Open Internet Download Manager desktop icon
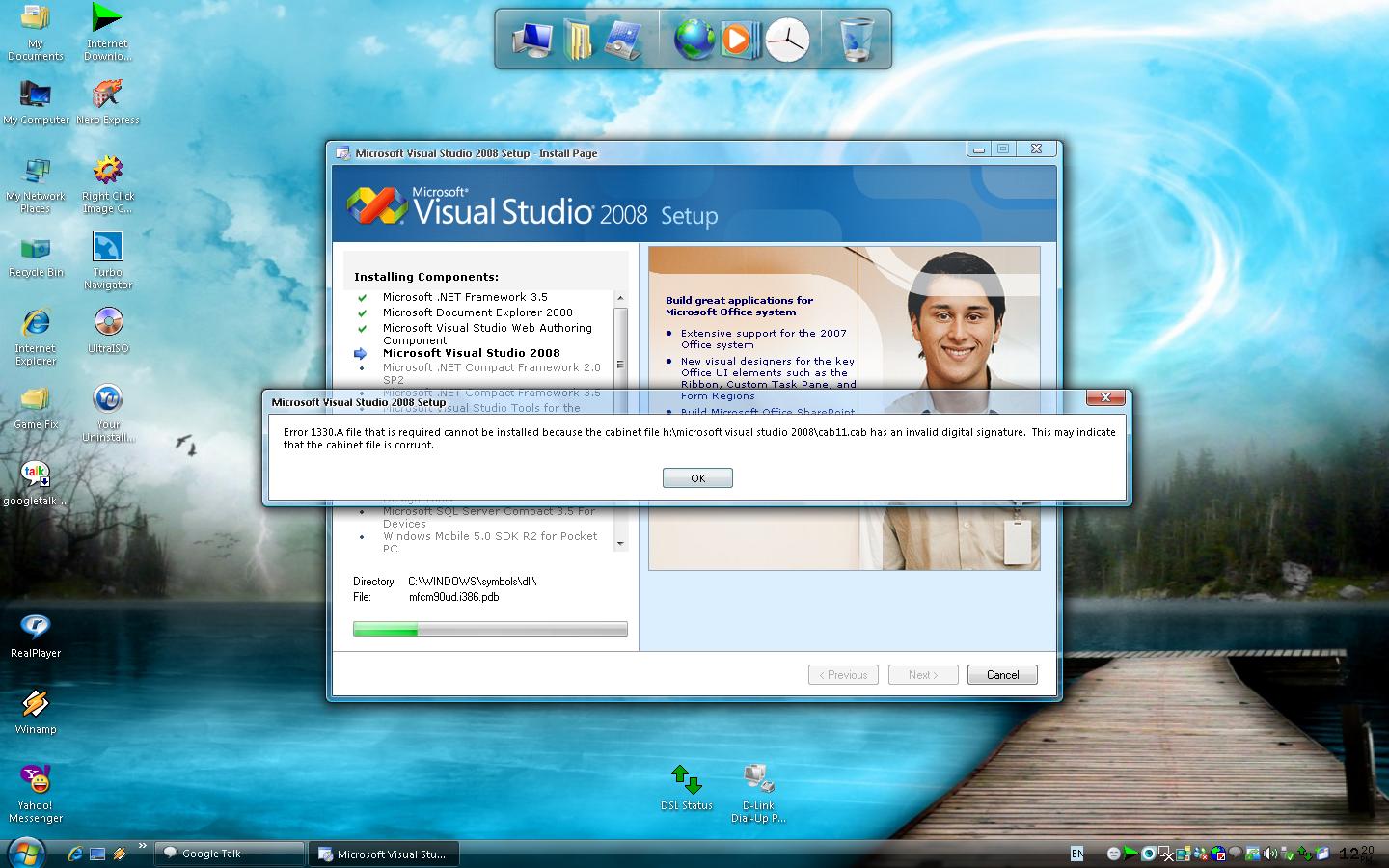 click(x=107, y=32)
